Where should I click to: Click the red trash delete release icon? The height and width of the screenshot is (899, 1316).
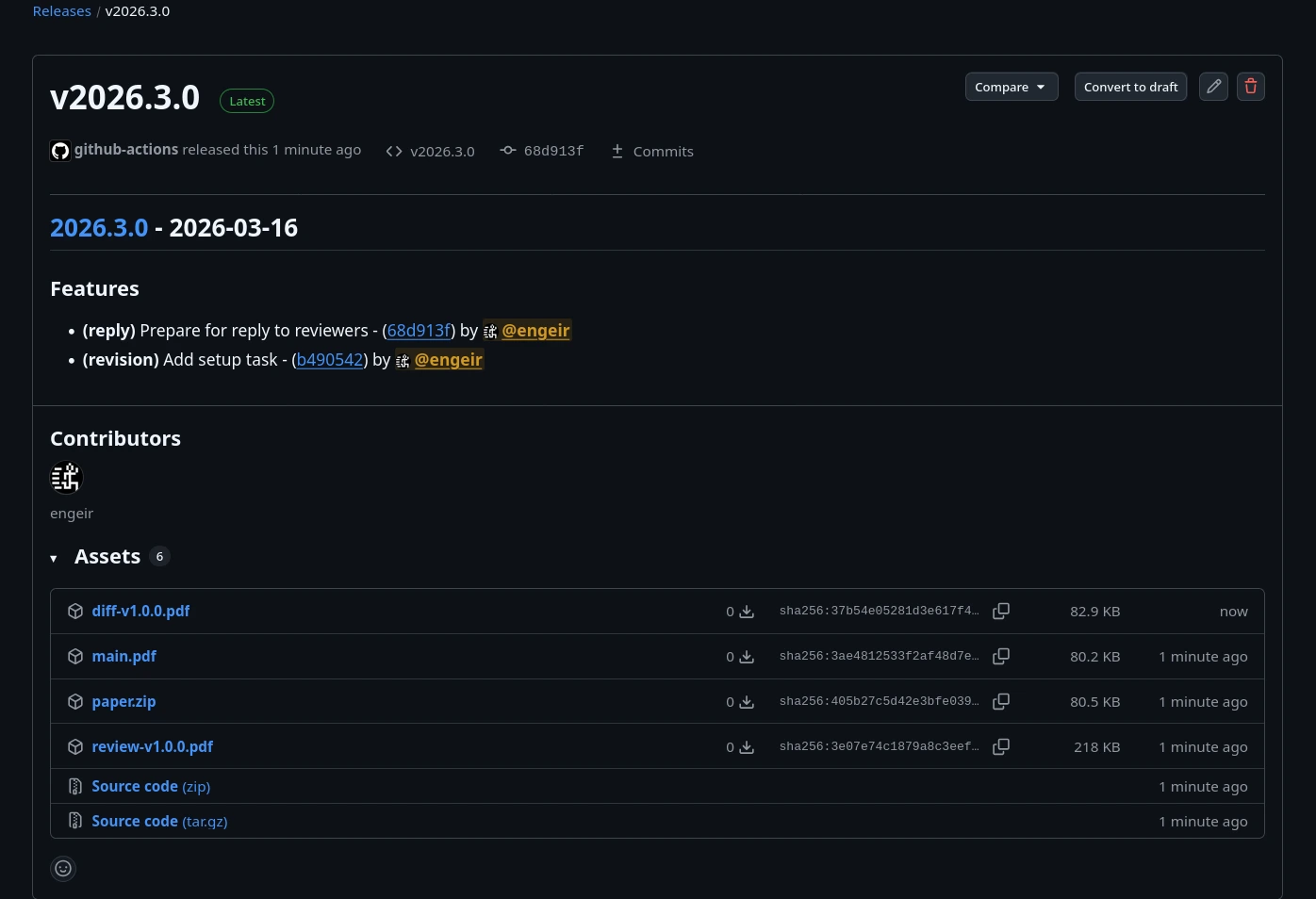pos(1250,87)
